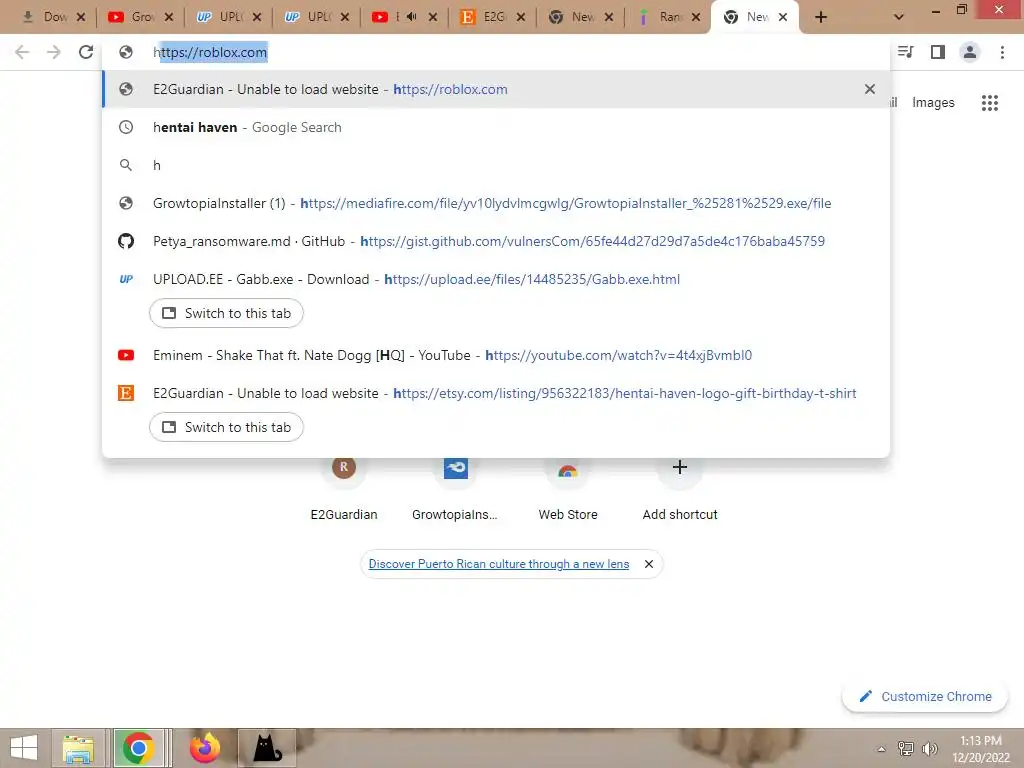Open the Google apps grid
Image resolution: width=1024 pixels, height=768 pixels.
(x=989, y=103)
